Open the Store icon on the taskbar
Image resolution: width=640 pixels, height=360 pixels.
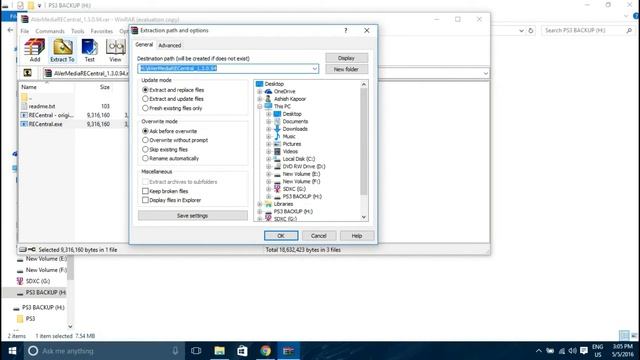click(x=242, y=351)
